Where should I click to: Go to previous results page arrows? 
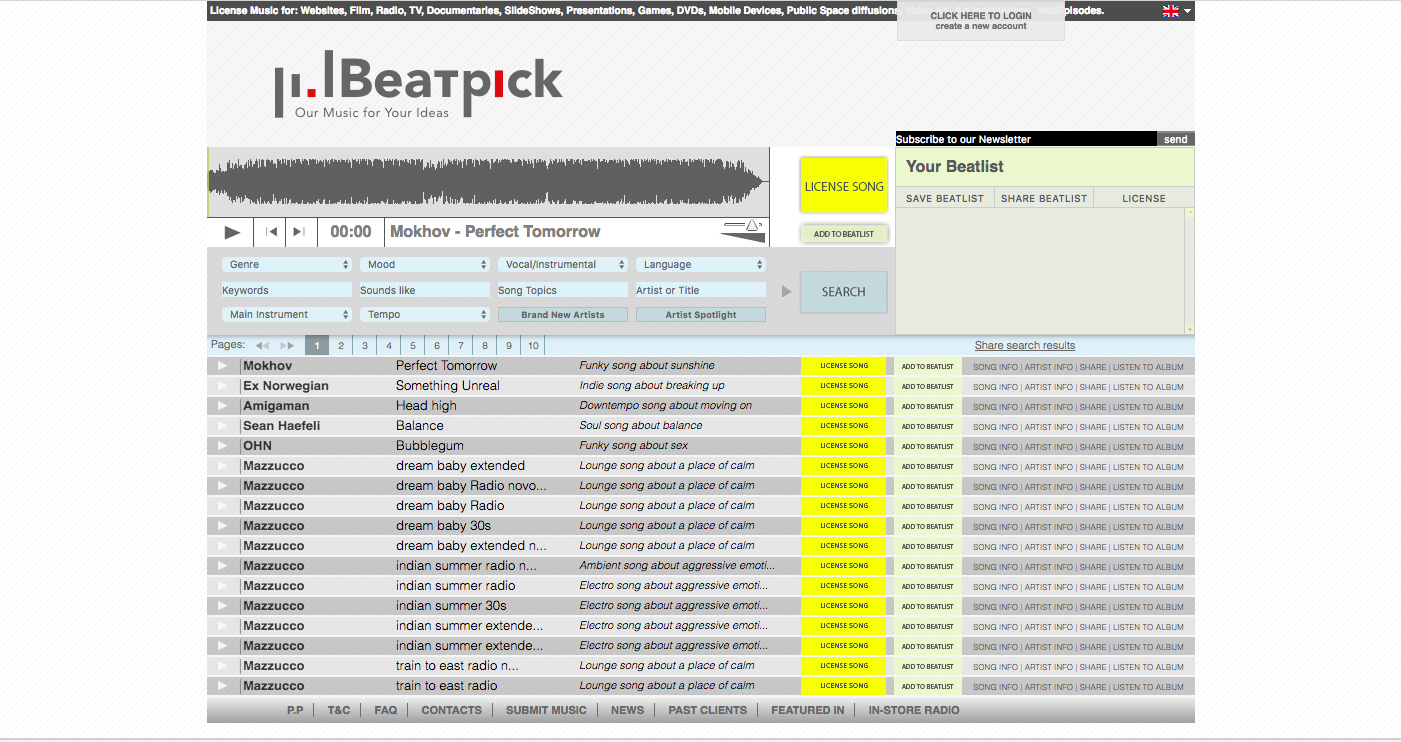click(263, 345)
